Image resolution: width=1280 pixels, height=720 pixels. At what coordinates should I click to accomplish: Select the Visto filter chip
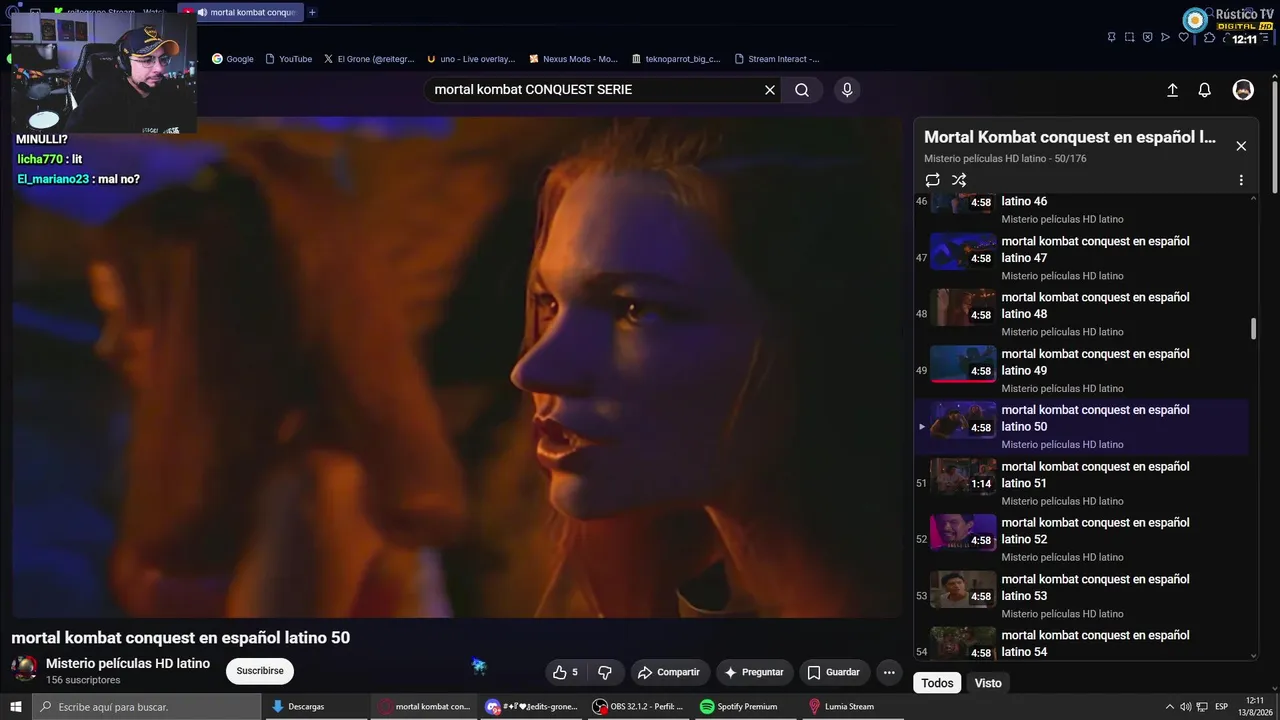point(988,683)
